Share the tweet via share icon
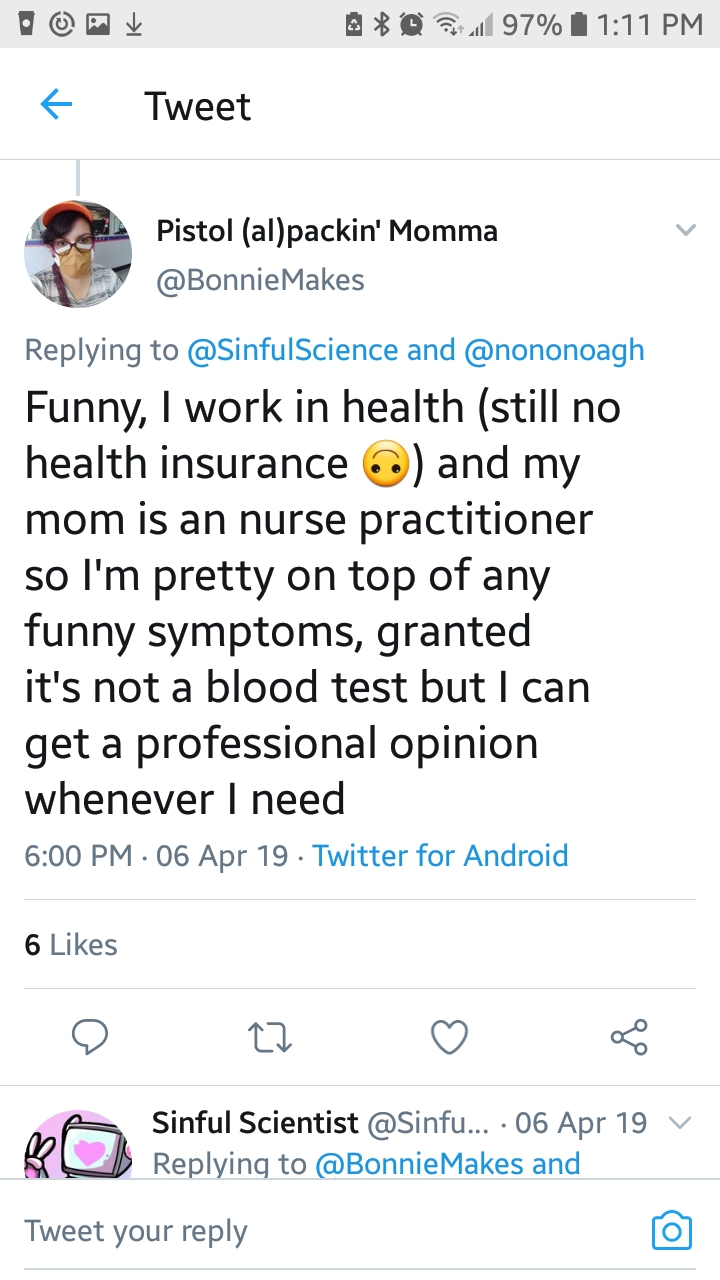Screen dimensions: 720x1280 [629, 1037]
